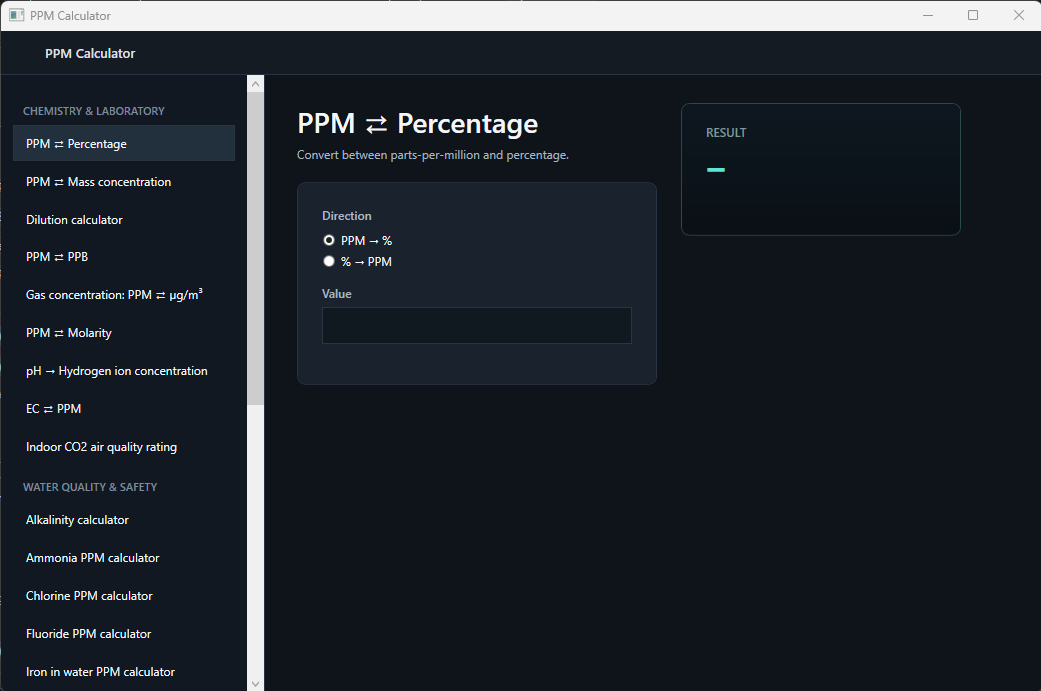This screenshot has width=1041, height=691.
Task: Click the sidebar scrollbar down arrow
Action: [x=256, y=683]
